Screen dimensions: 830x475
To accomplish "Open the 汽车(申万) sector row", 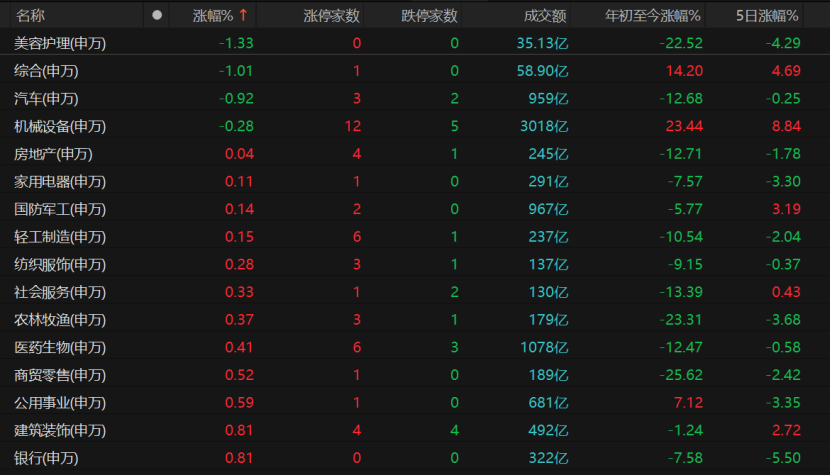I will 415,98.
